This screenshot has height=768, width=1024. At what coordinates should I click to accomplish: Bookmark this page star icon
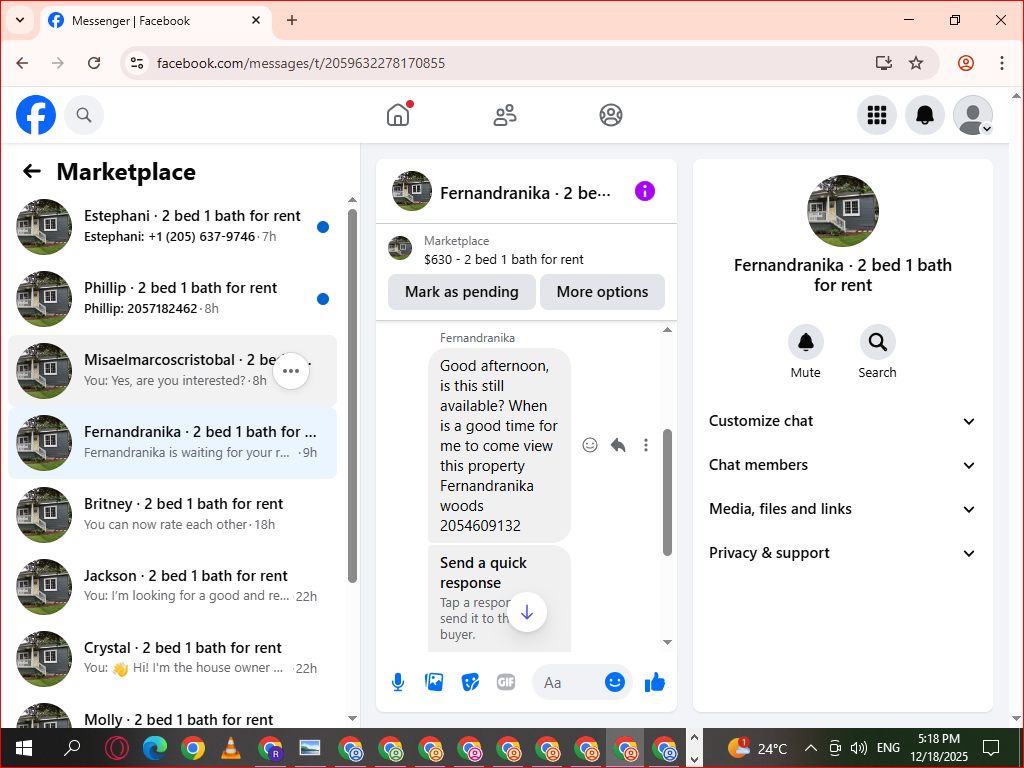click(916, 63)
